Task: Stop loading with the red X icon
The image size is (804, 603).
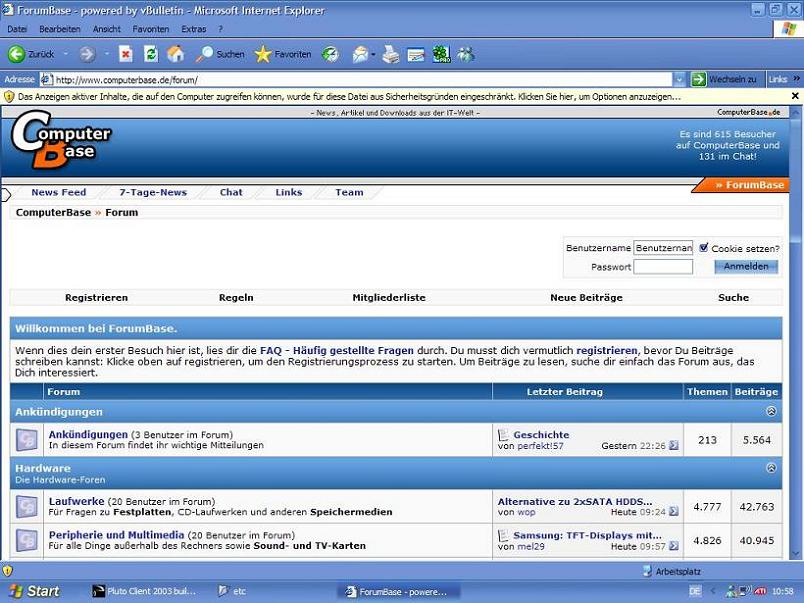Action: tap(126, 54)
